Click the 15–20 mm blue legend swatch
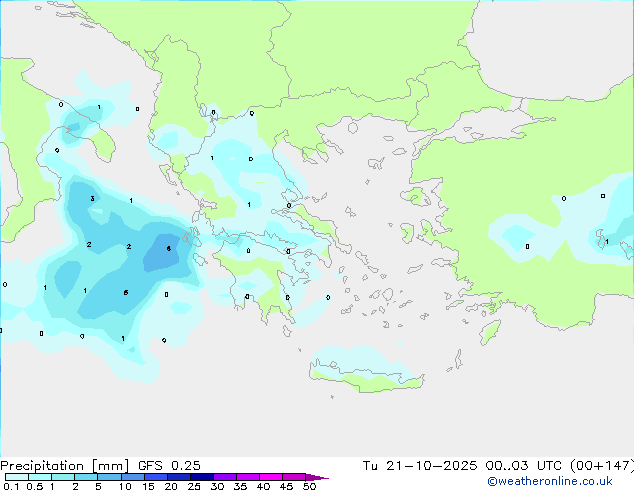Screen dimensions: 634x490 [155, 477]
